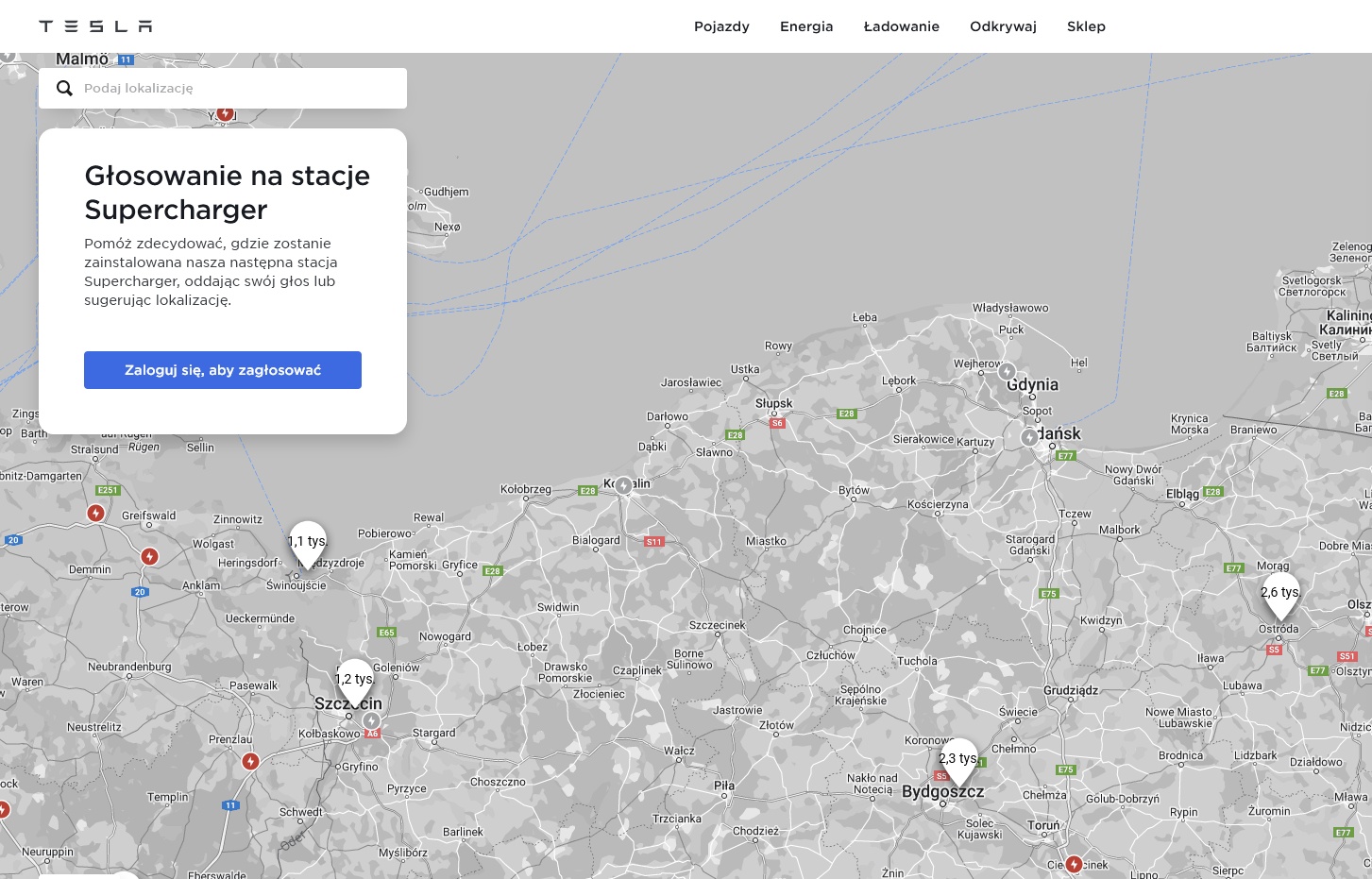Open the red Supercharger pin near Ciechocinek
The height and width of the screenshot is (879, 1372).
pyautogui.click(x=1074, y=864)
